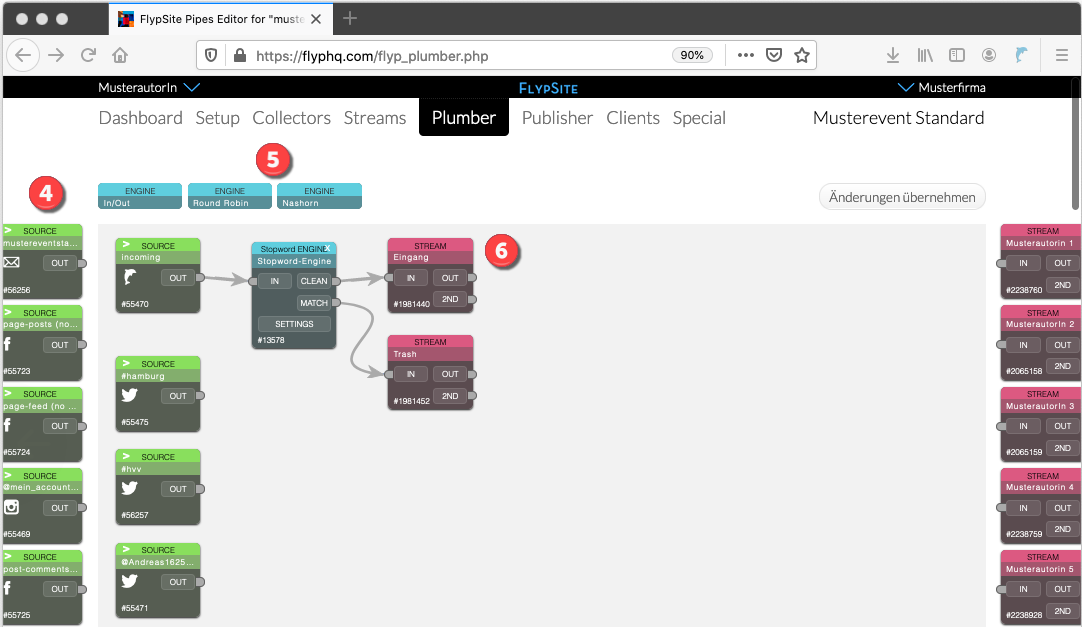Screen dimensions: 1082x627
Task: Click IN on the Eingang stream
Action: pyautogui.click(x=411, y=278)
